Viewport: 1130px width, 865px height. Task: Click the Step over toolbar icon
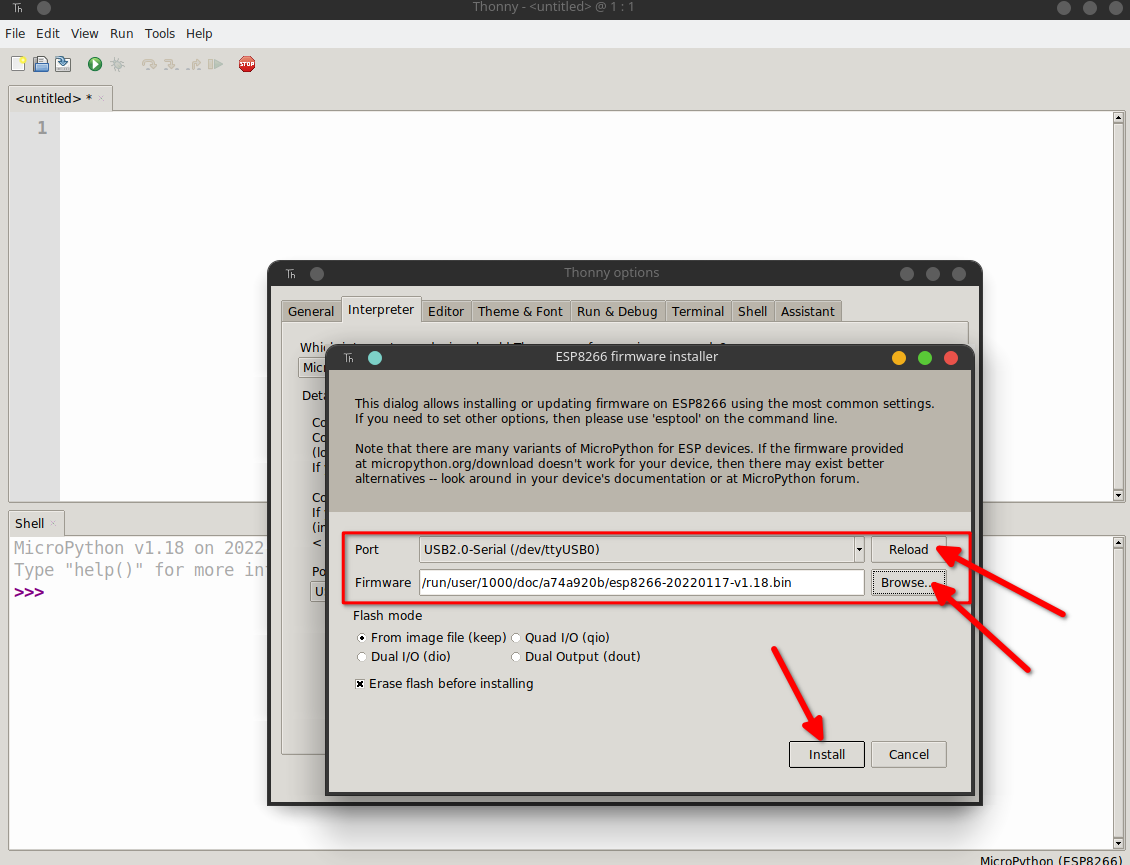click(x=148, y=64)
